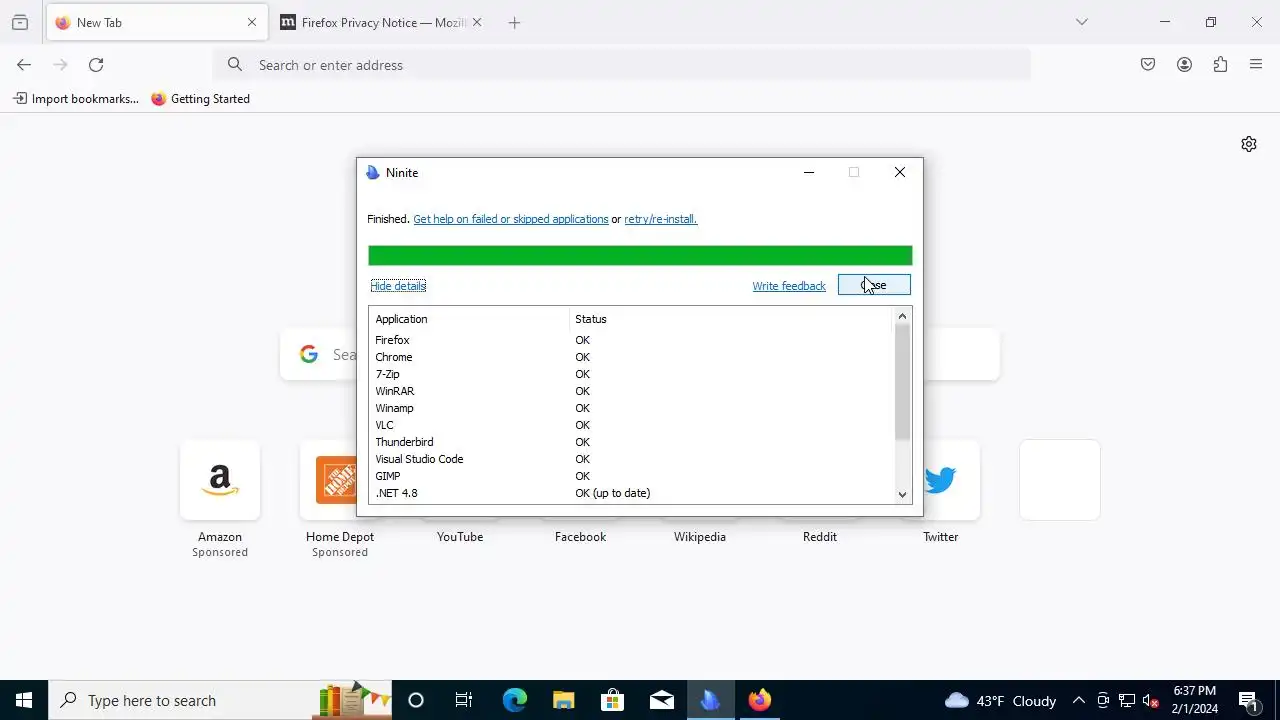Select the VLC row
The image size is (1280, 720).
point(631,425)
